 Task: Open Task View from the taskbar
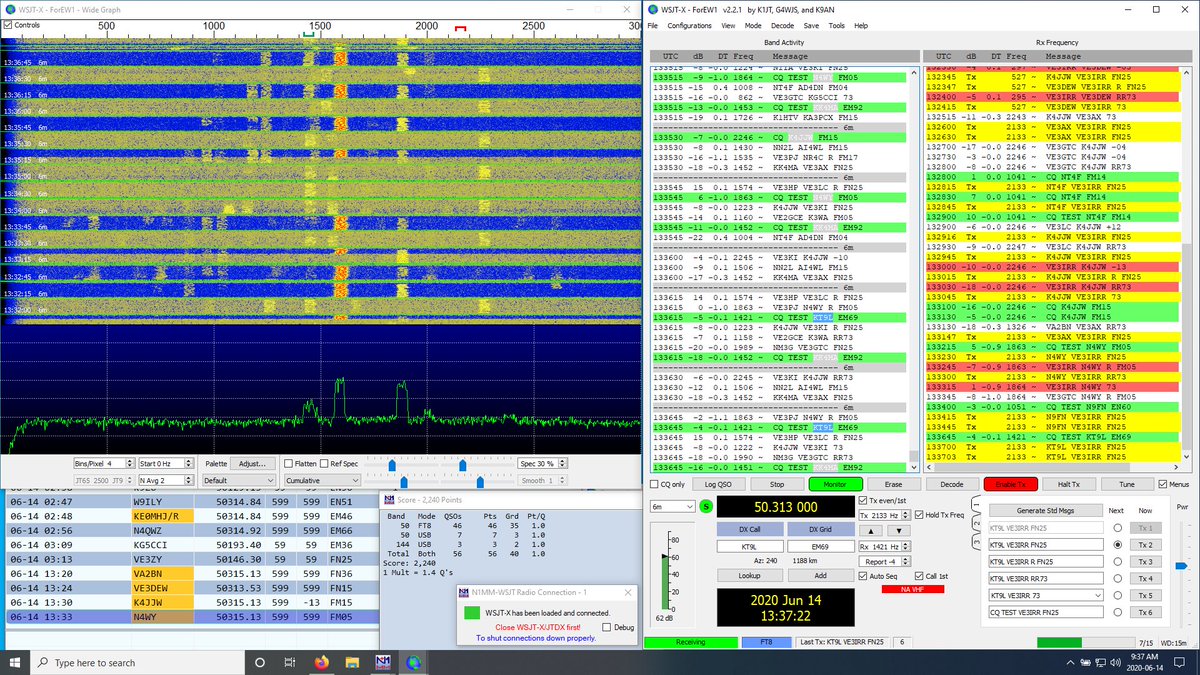[288, 662]
